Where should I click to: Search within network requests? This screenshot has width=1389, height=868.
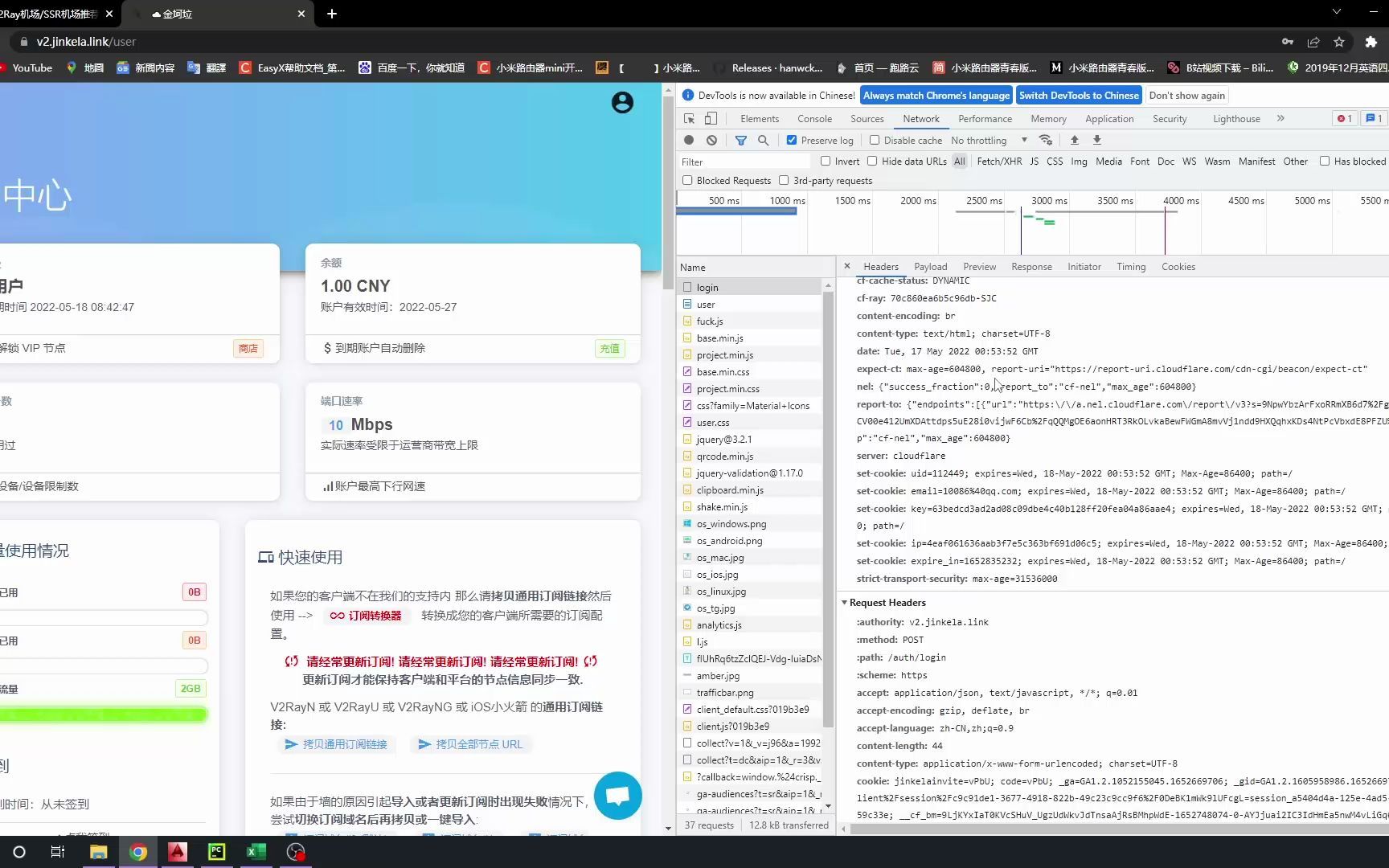763,140
